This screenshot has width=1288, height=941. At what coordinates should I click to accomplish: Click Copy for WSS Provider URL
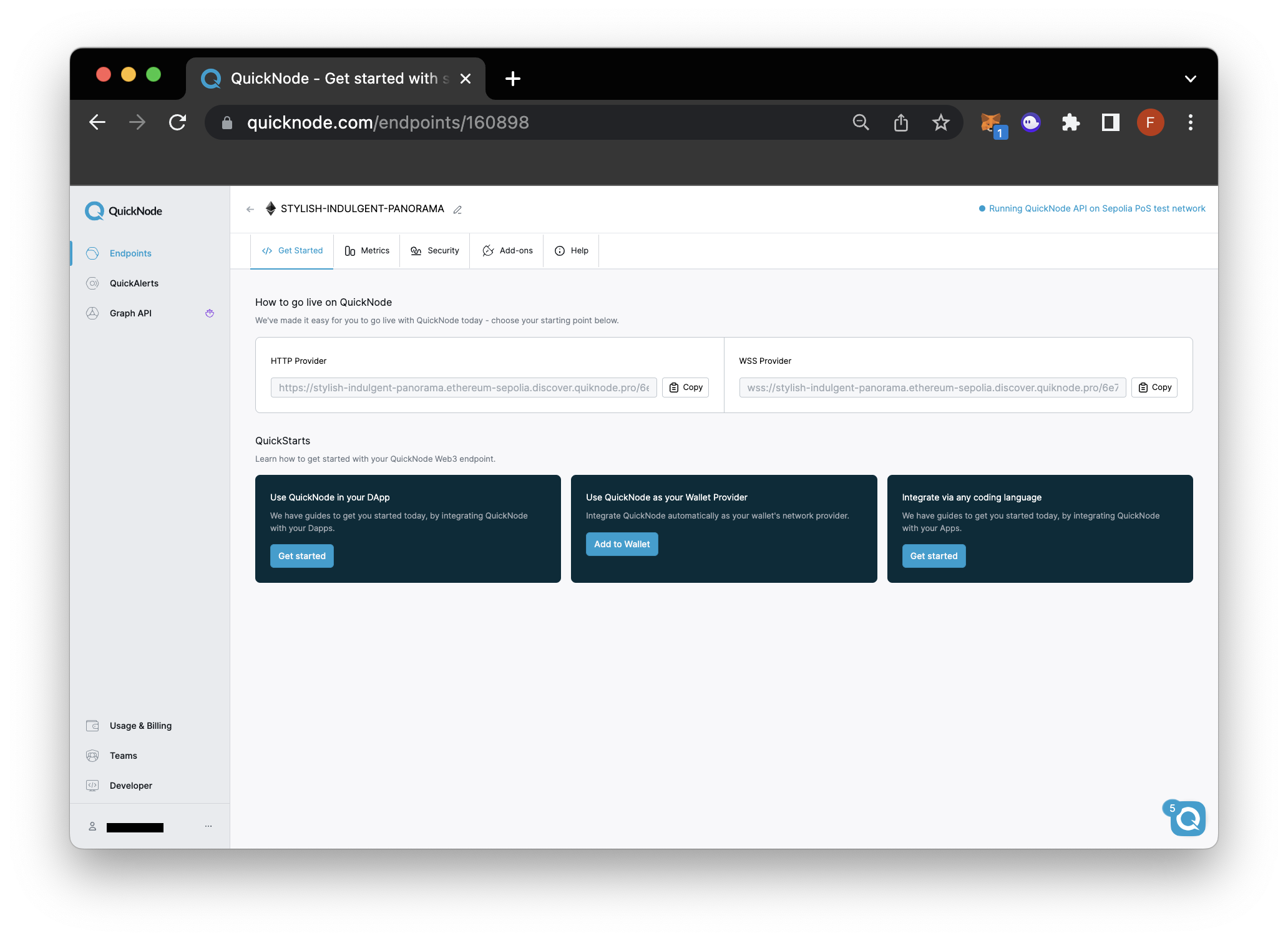[1154, 387]
